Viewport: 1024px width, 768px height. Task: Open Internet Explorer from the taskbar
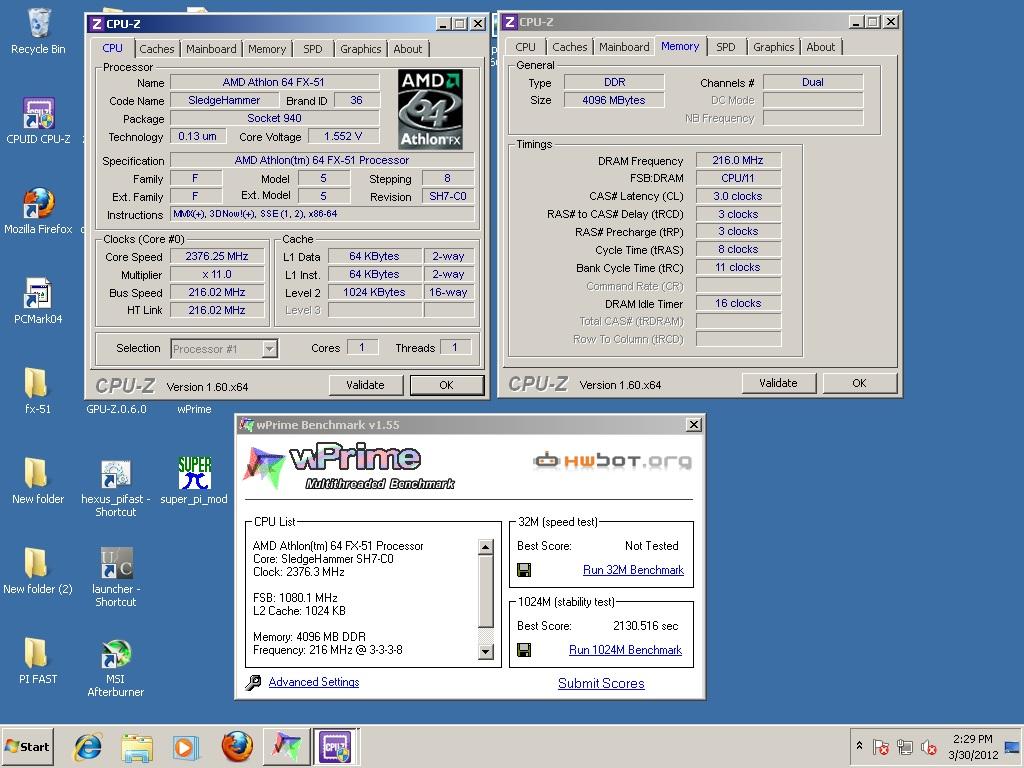tap(88, 746)
